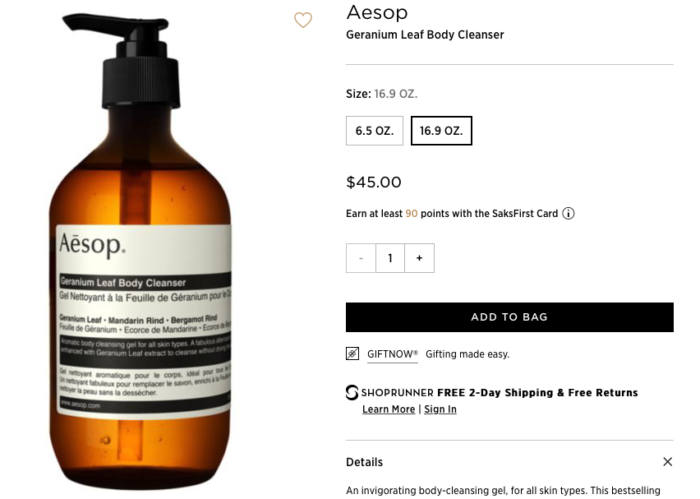Viewport: 700px width, 499px height.
Task: Click the quantity number field
Action: (390, 258)
